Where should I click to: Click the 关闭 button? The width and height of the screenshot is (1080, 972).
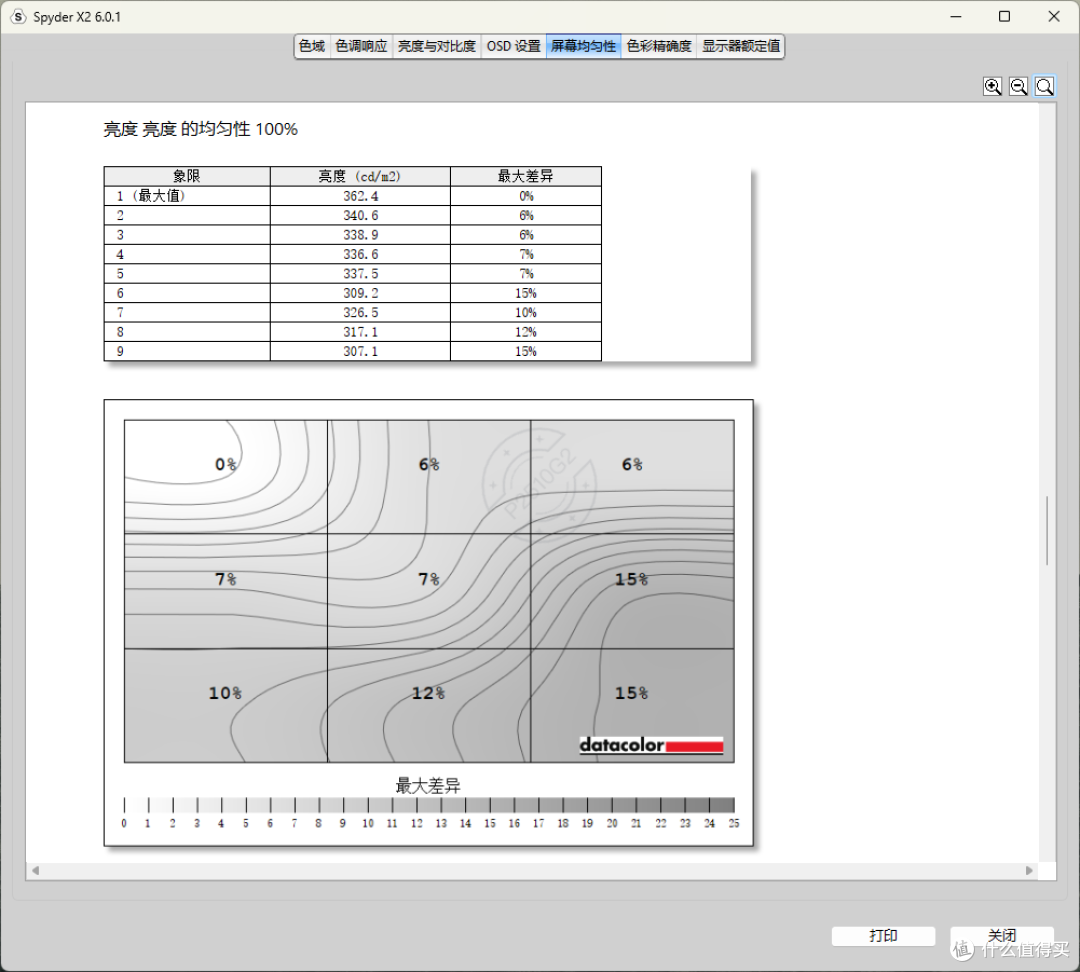point(1001,935)
